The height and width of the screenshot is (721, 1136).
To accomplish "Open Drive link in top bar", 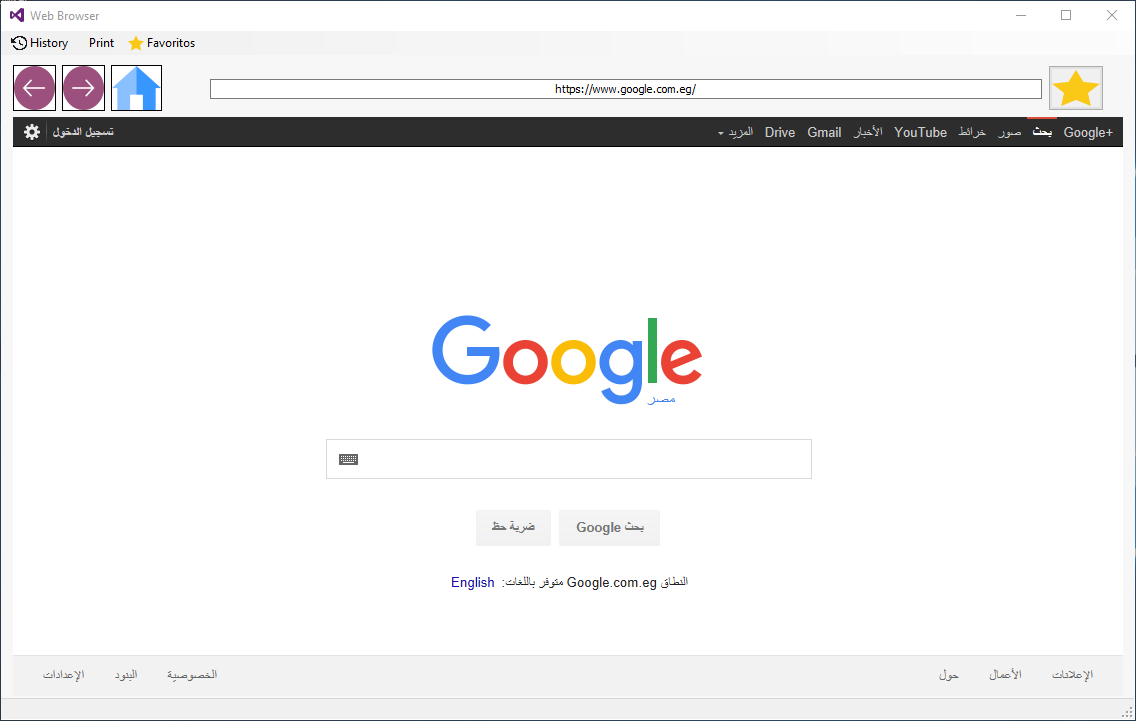I will click(780, 132).
